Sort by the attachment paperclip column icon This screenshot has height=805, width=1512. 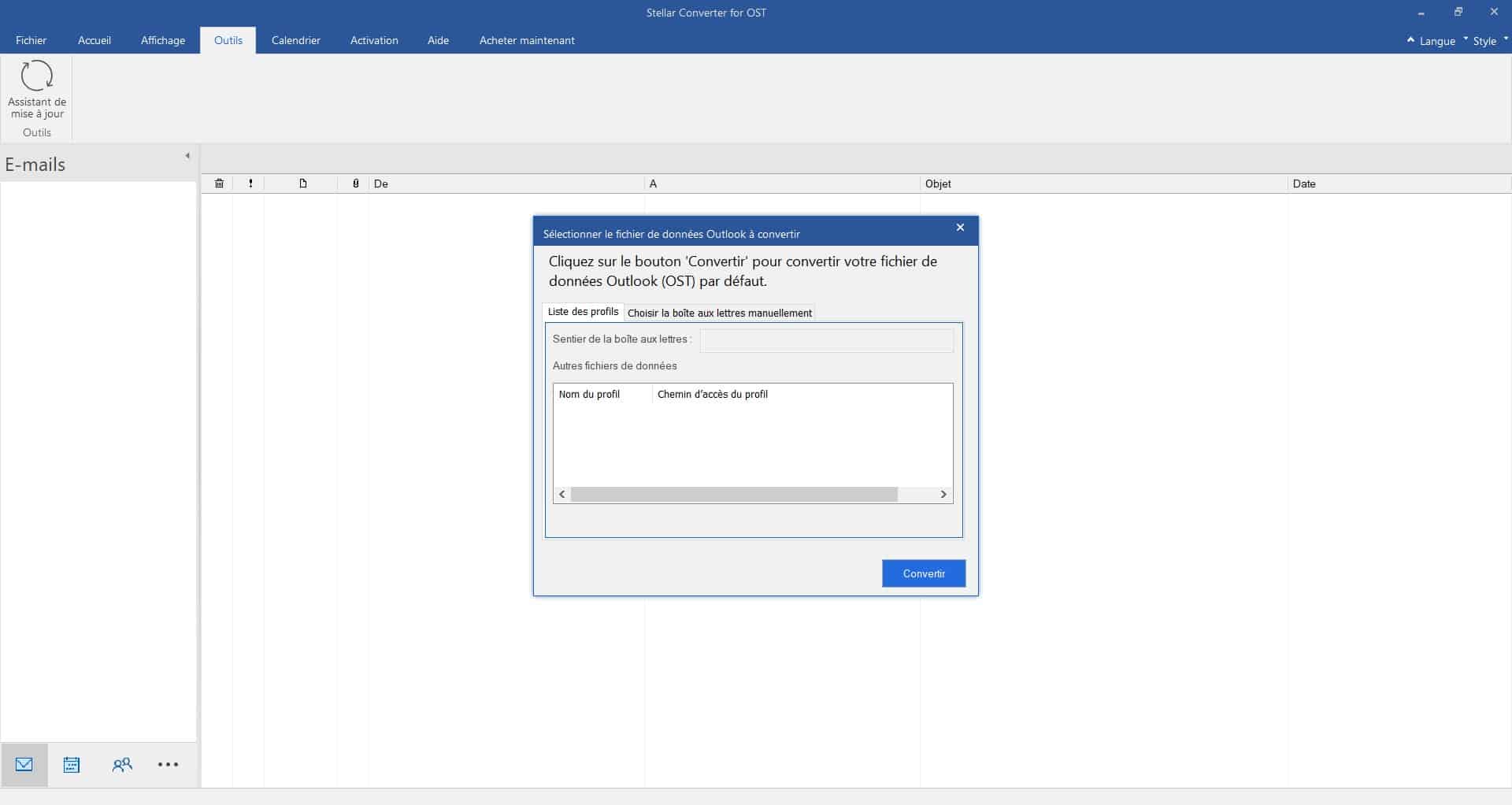pyautogui.click(x=355, y=184)
